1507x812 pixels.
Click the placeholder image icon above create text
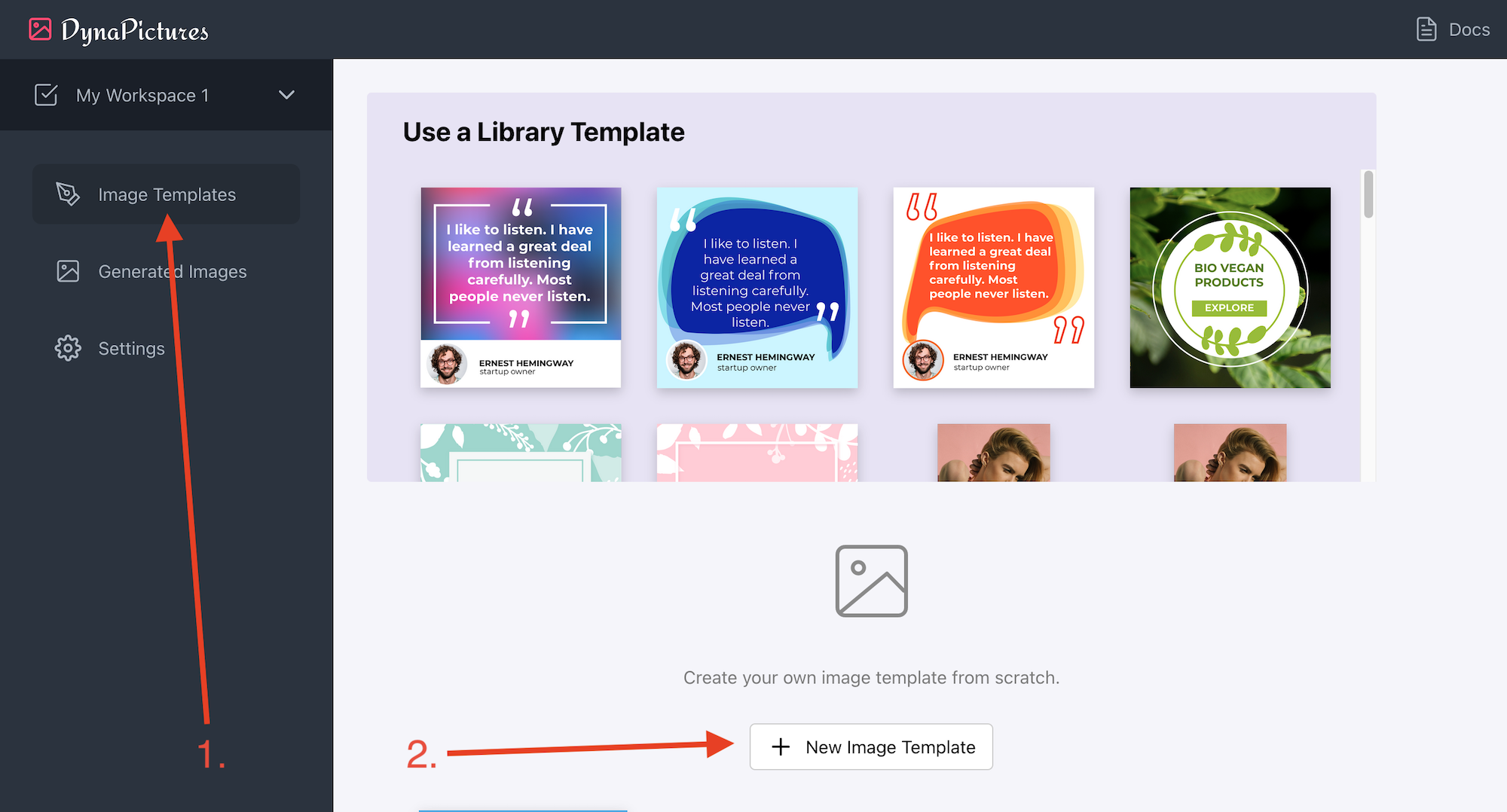[x=870, y=582]
